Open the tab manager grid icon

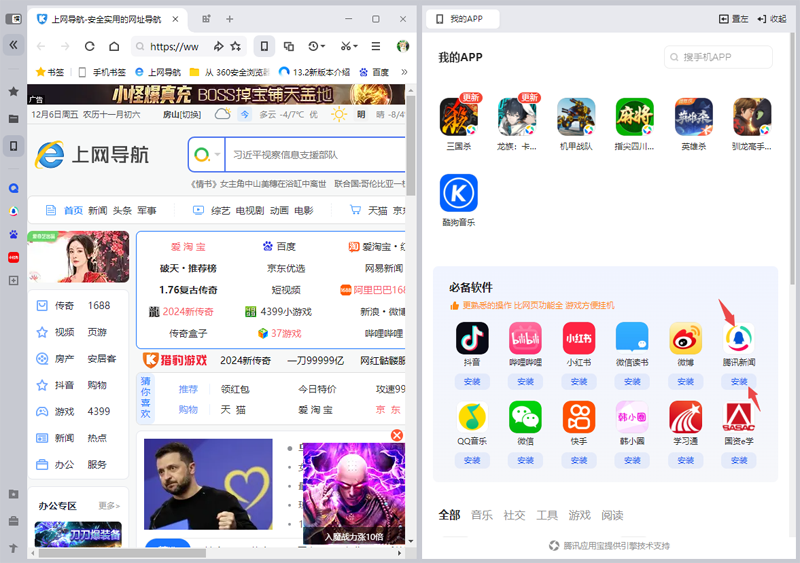click(206, 19)
